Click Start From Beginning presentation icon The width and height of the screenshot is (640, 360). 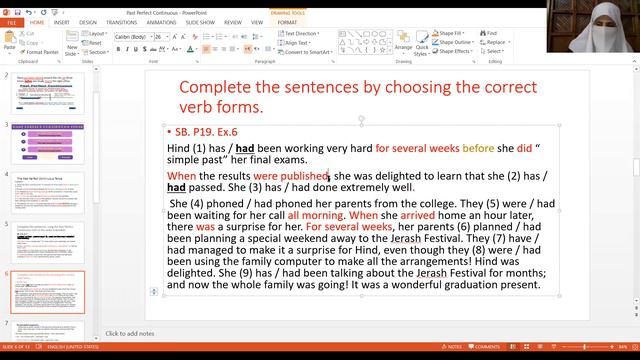(x=55, y=13)
